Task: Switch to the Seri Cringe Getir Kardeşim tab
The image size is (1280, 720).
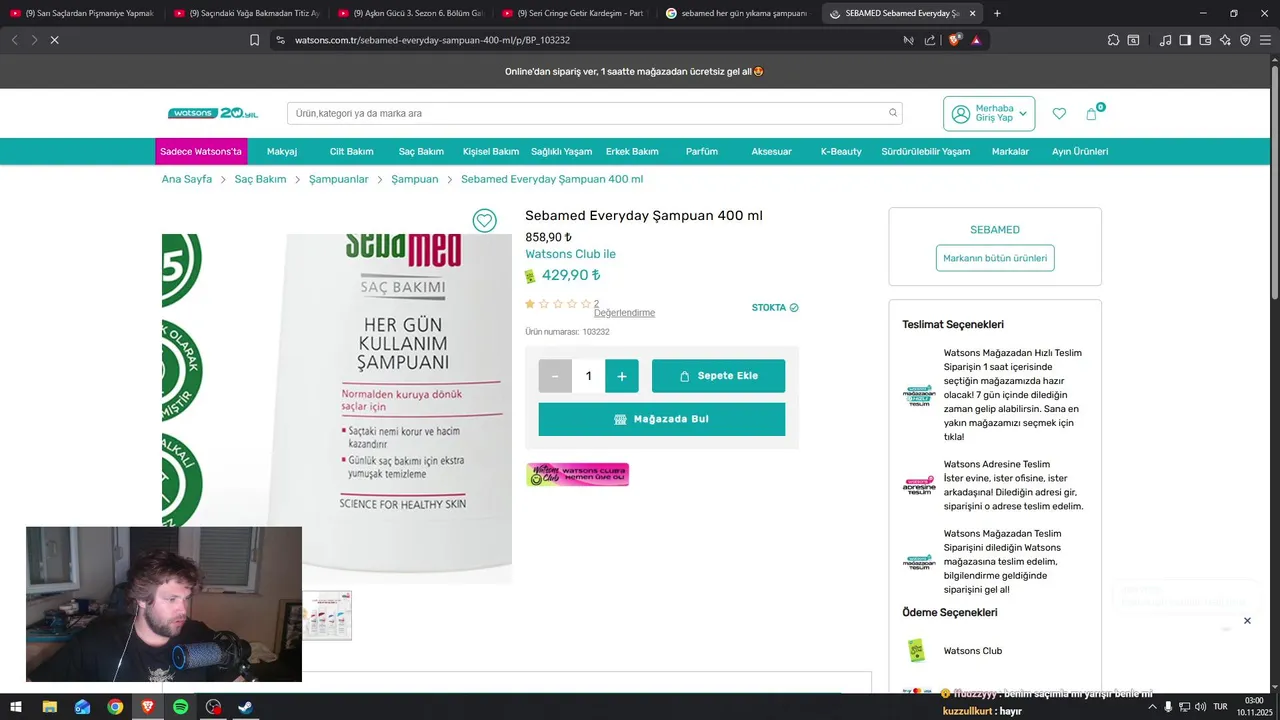Action: [x=574, y=13]
